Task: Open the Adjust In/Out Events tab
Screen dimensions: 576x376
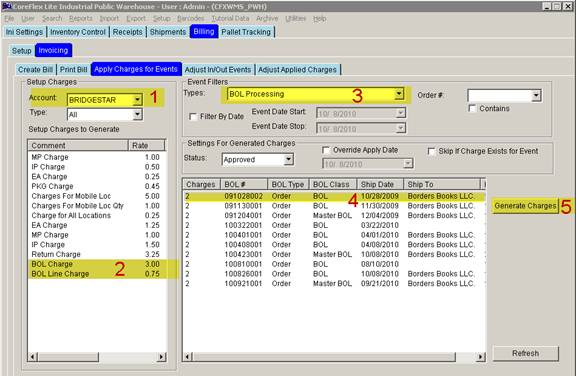Action: click(x=218, y=69)
